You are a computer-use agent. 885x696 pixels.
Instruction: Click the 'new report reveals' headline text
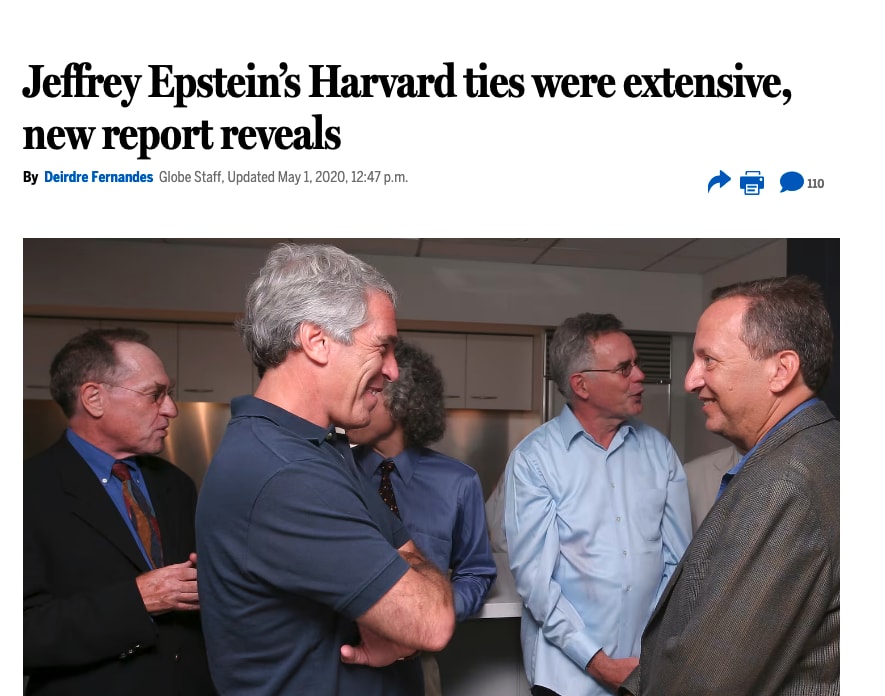[x=182, y=135]
